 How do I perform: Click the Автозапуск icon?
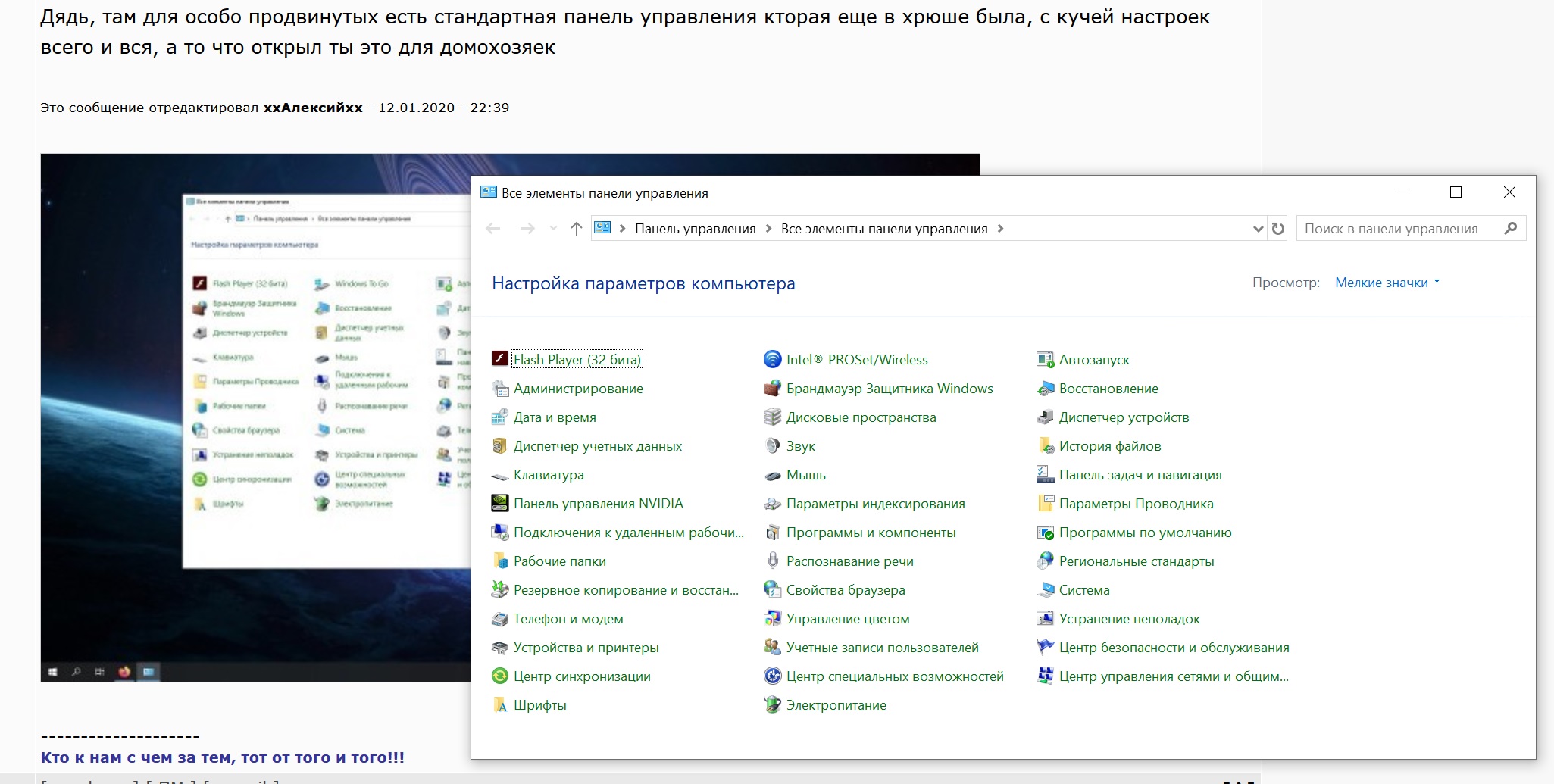(x=1045, y=359)
